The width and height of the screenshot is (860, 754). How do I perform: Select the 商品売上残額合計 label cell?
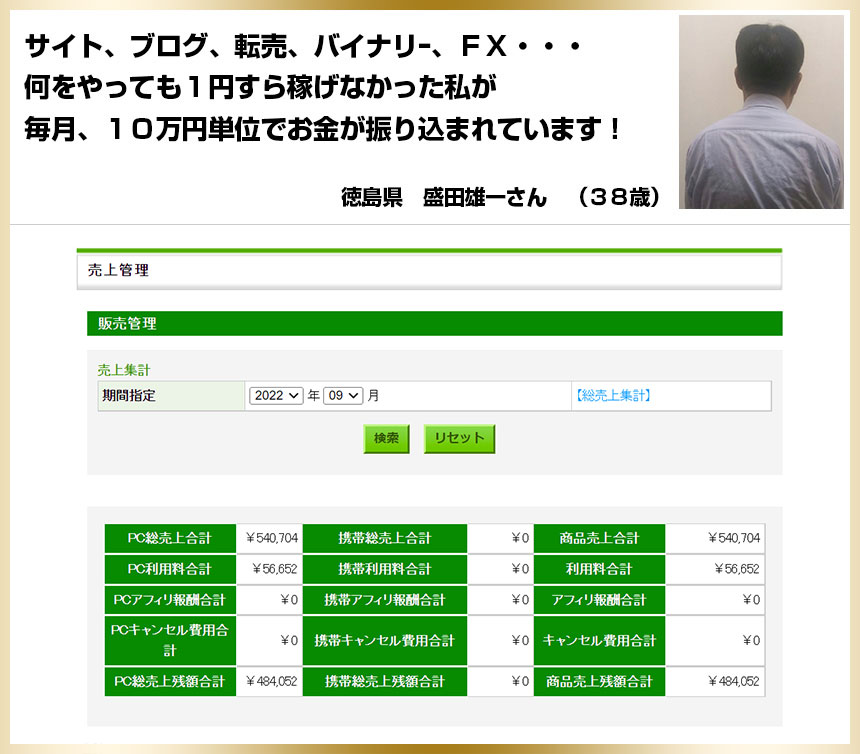click(599, 681)
